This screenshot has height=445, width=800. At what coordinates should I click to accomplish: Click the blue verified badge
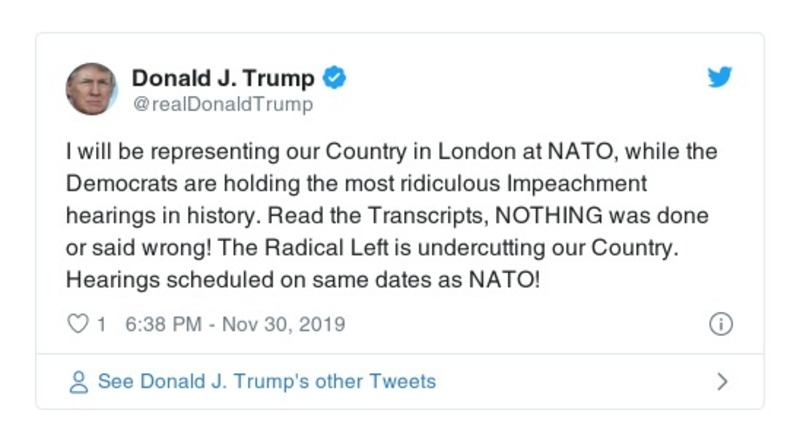pos(335,78)
